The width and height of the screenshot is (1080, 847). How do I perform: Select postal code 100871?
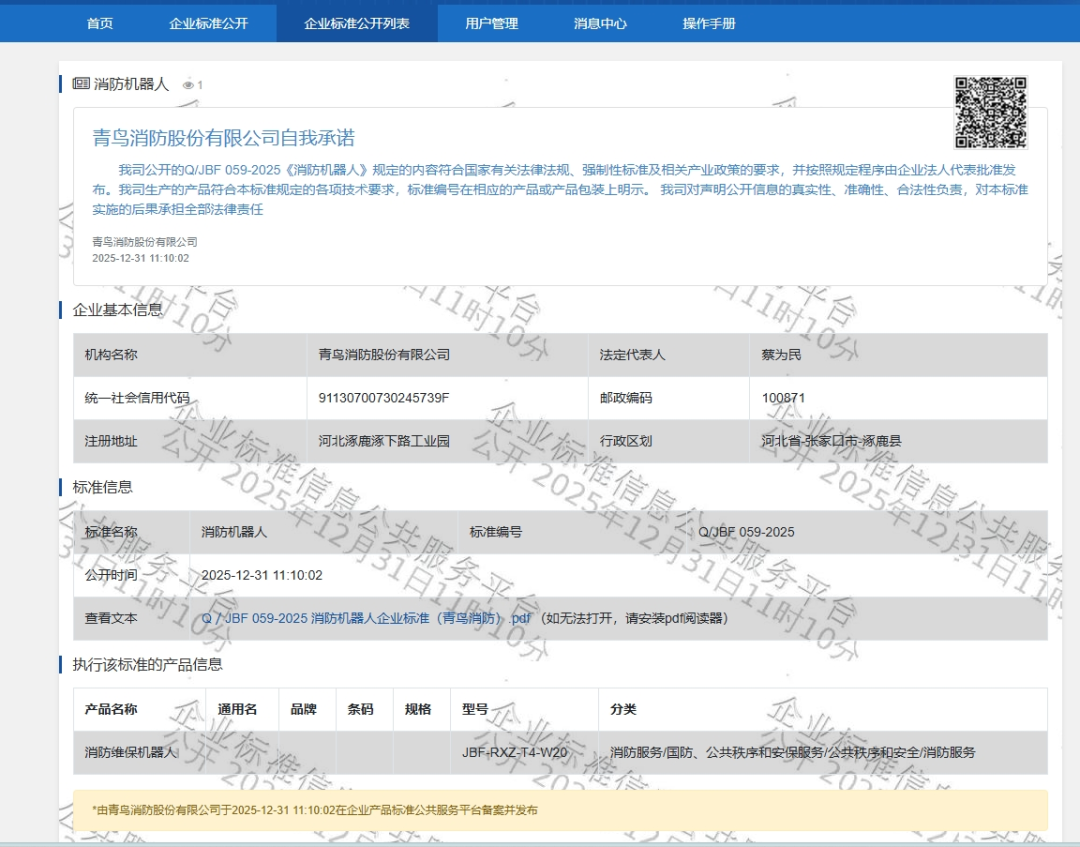click(x=783, y=398)
